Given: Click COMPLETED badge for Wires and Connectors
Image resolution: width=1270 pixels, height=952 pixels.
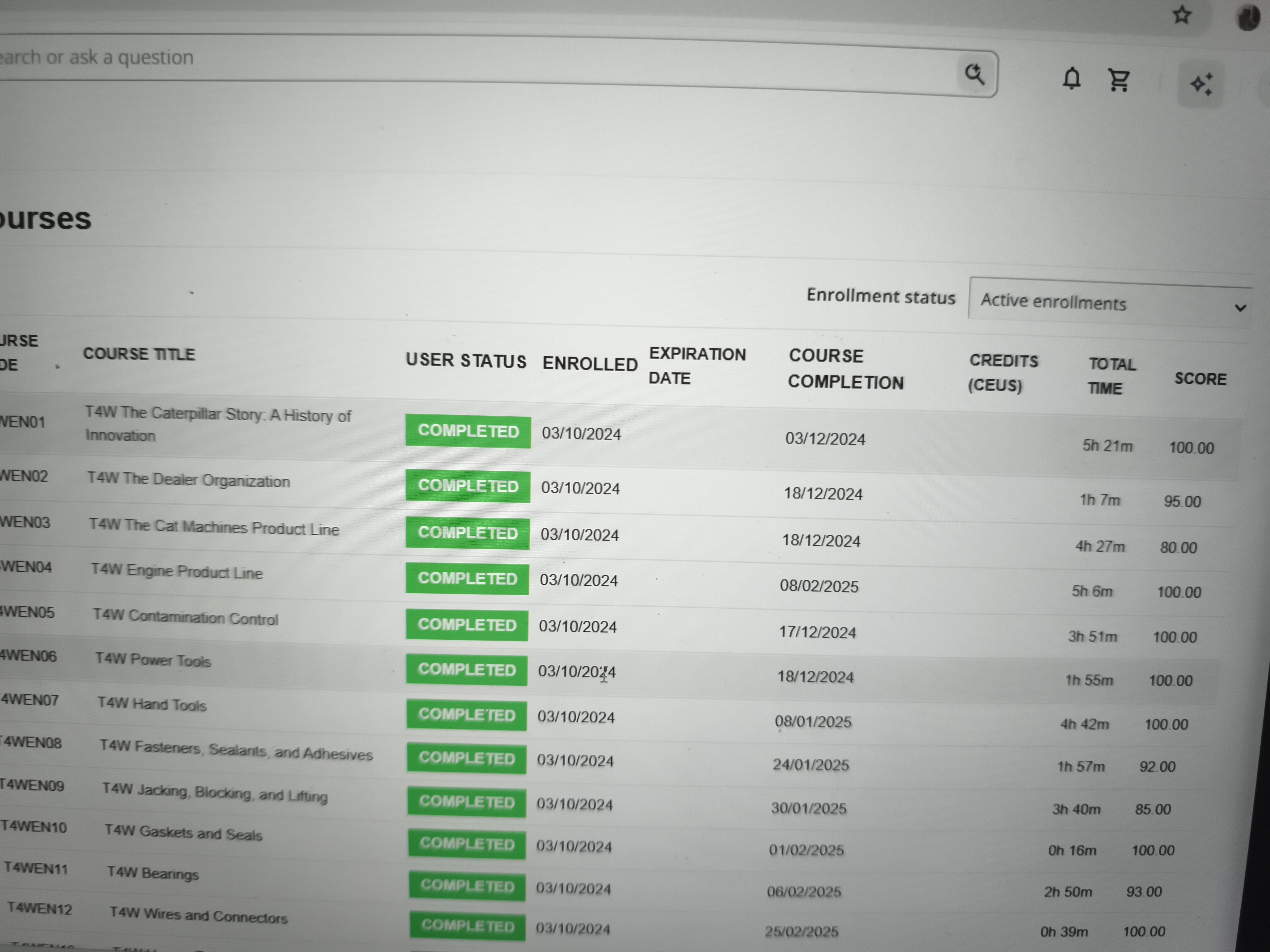Looking at the screenshot, I should tap(467, 926).
